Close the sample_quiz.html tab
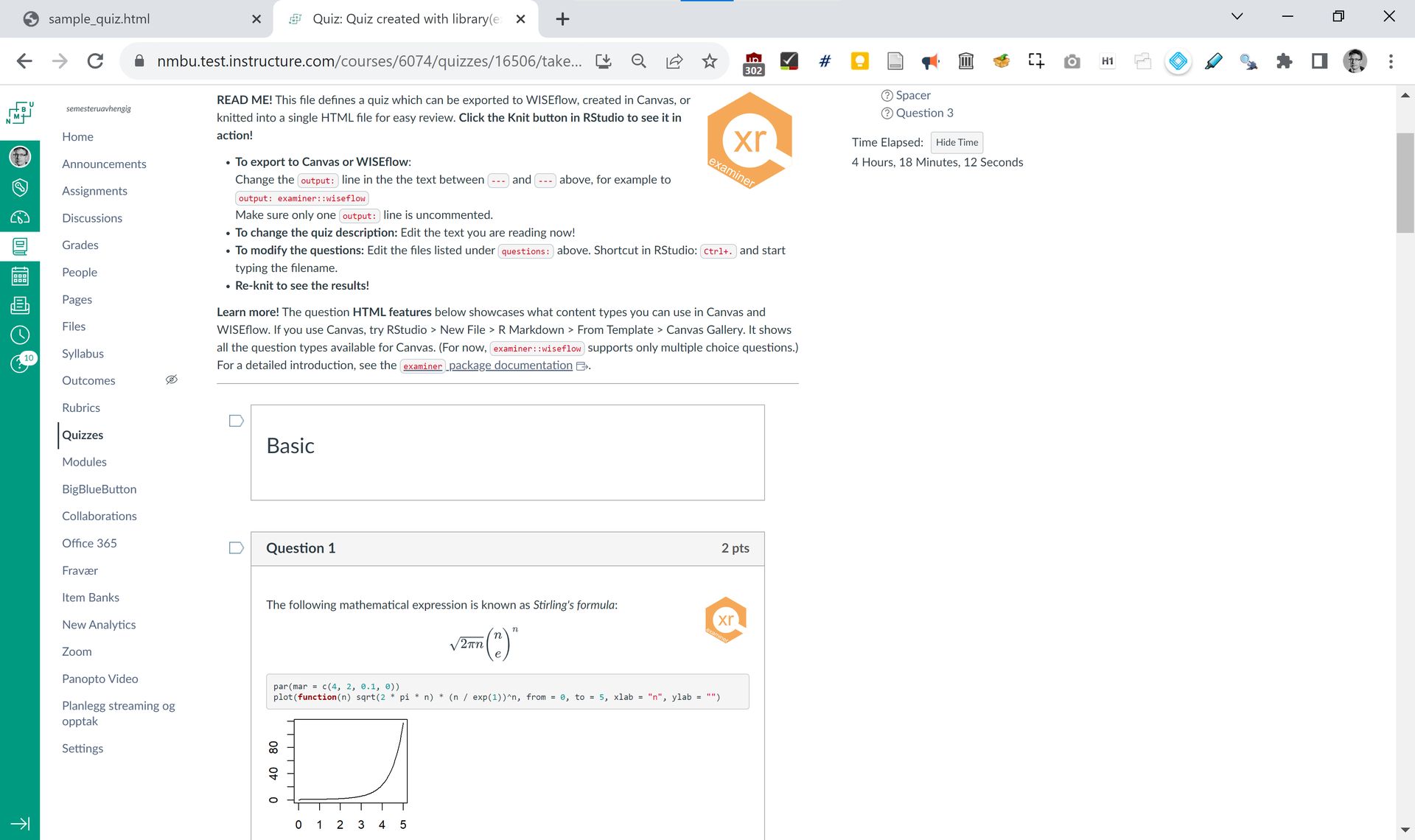1415x840 pixels. tap(256, 19)
